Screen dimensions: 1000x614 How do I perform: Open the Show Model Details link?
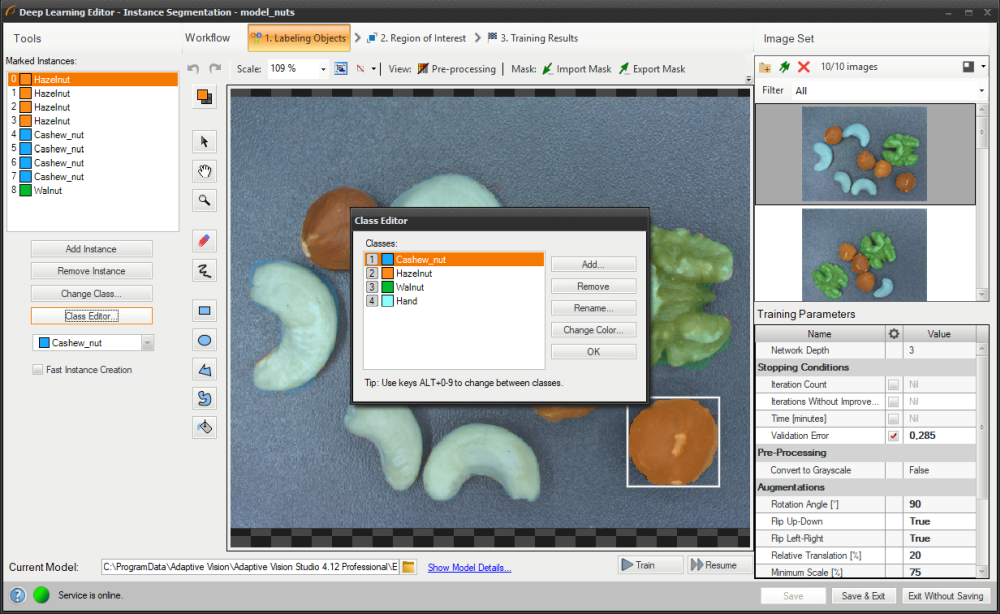(x=469, y=568)
